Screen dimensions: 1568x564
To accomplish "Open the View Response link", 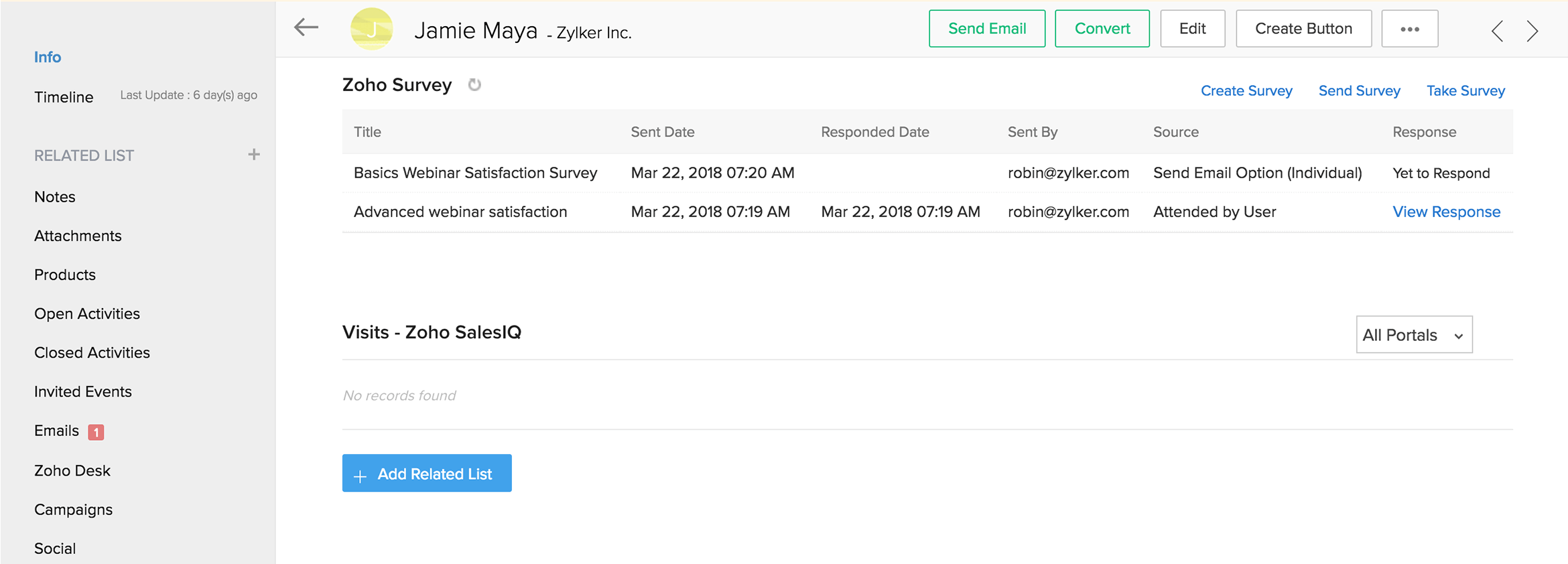I will pos(1446,212).
